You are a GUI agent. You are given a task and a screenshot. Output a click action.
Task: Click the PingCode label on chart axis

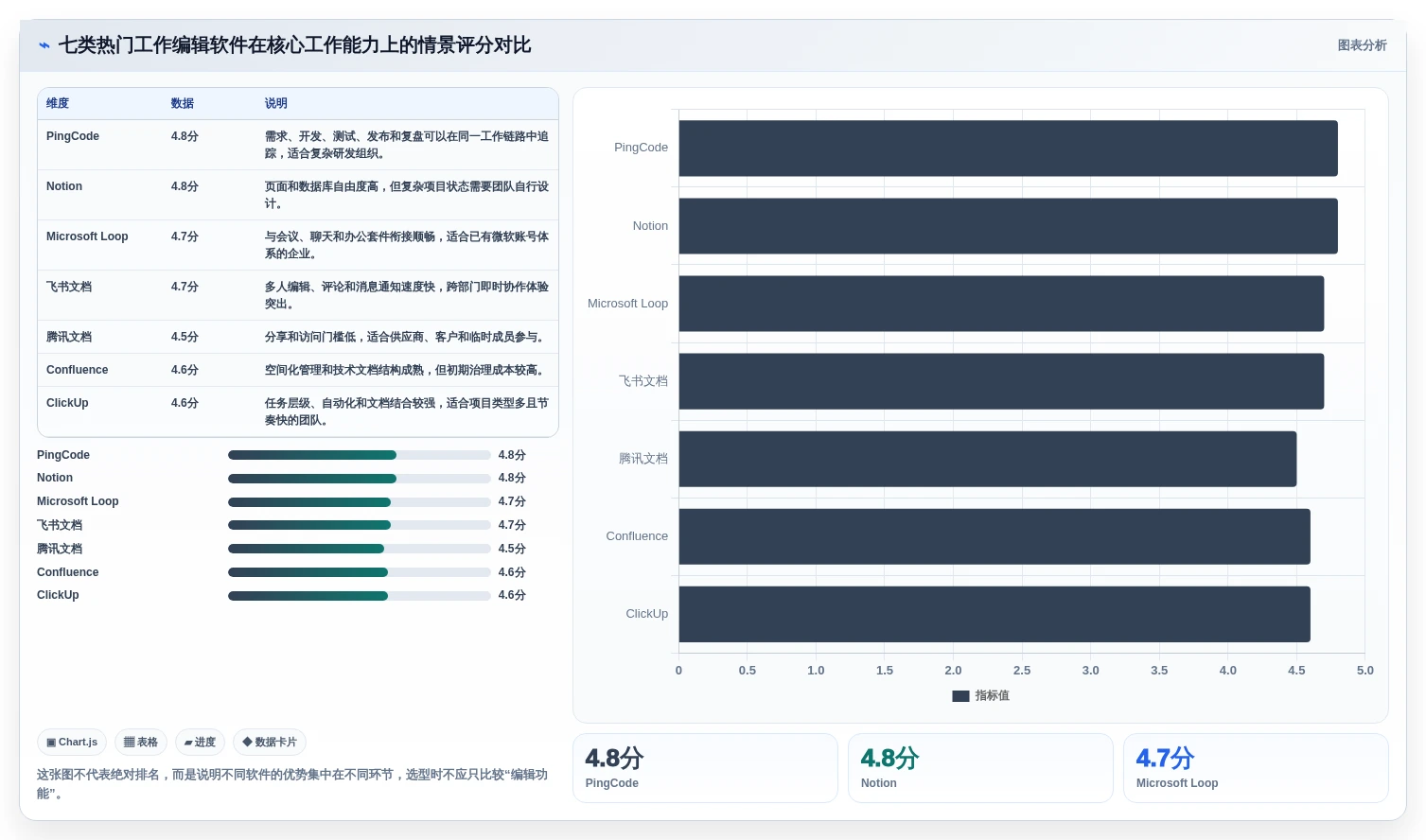click(x=641, y=148)
